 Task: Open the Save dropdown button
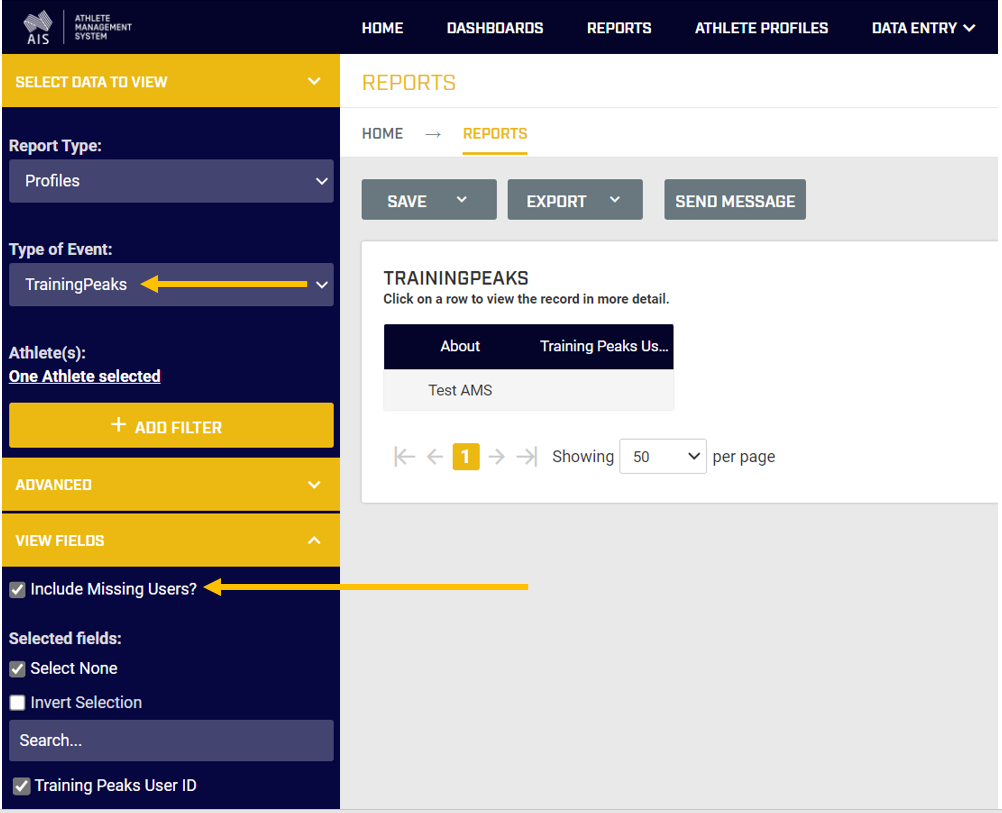pos(429,200)
